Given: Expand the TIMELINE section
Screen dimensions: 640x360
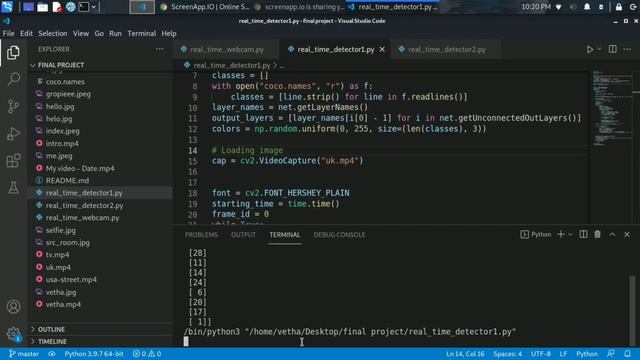Looking at the screenshot, I should [100, 341].
